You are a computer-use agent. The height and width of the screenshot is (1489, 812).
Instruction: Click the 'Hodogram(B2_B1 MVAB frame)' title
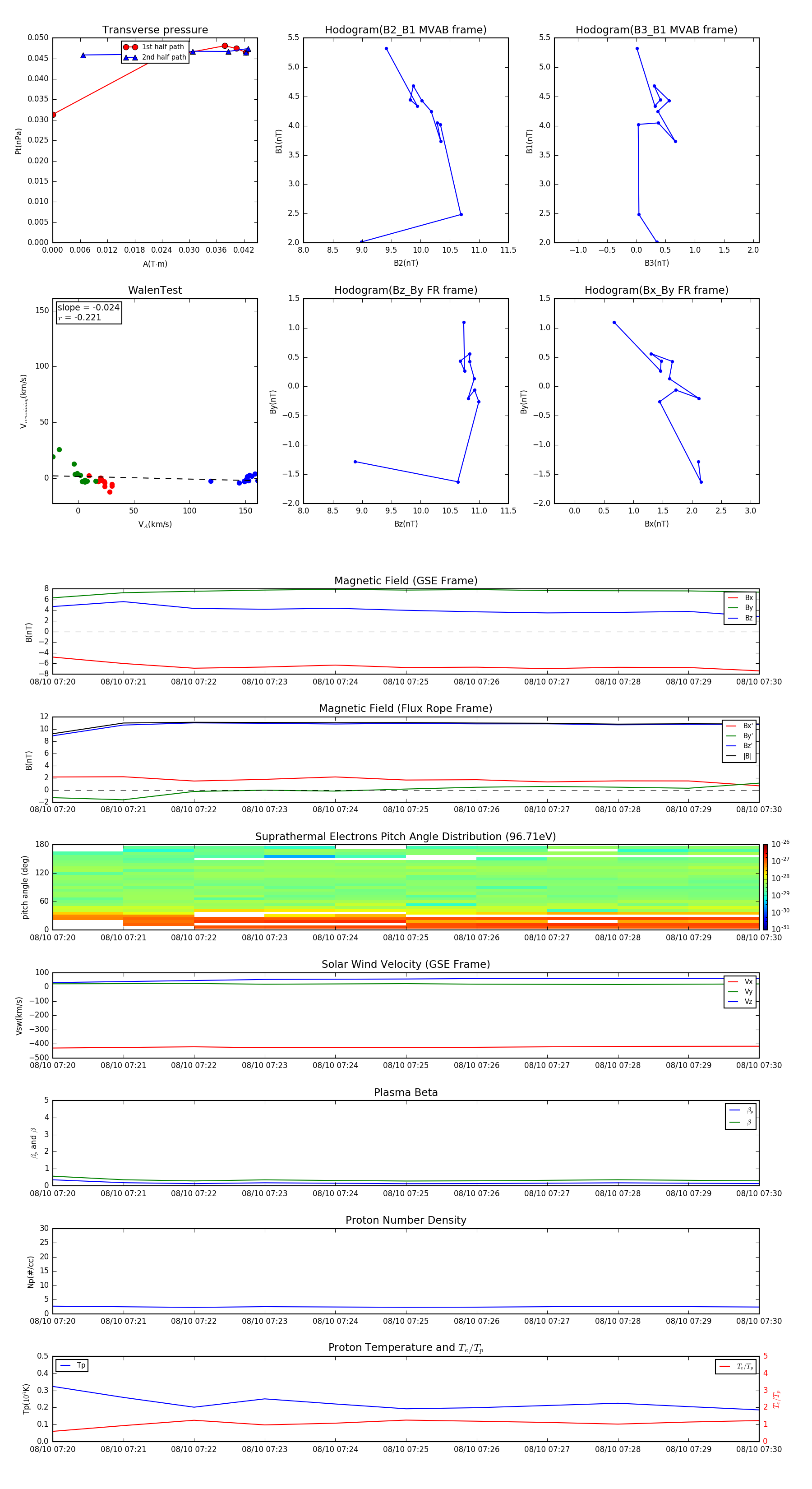click(x=406, y=30)
